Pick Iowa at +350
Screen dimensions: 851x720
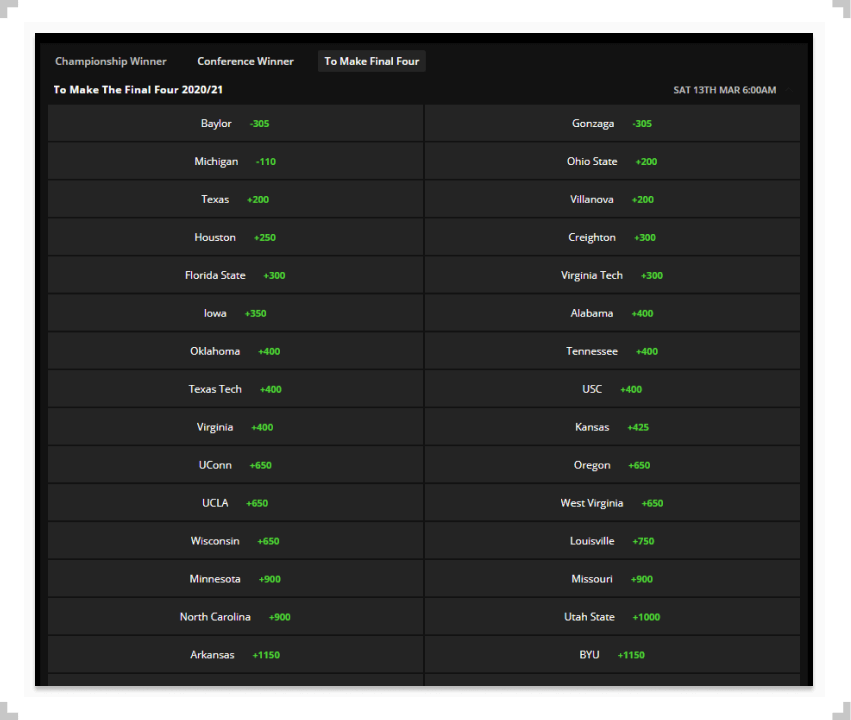[235, 314]
